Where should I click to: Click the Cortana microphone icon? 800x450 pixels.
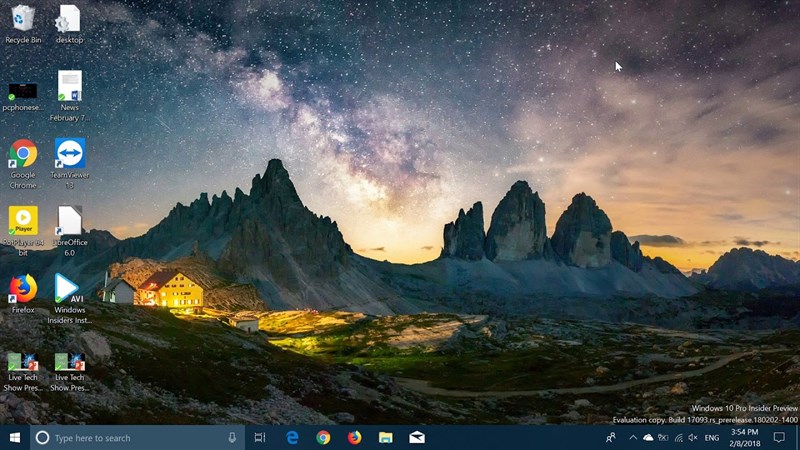pos(232,438)
